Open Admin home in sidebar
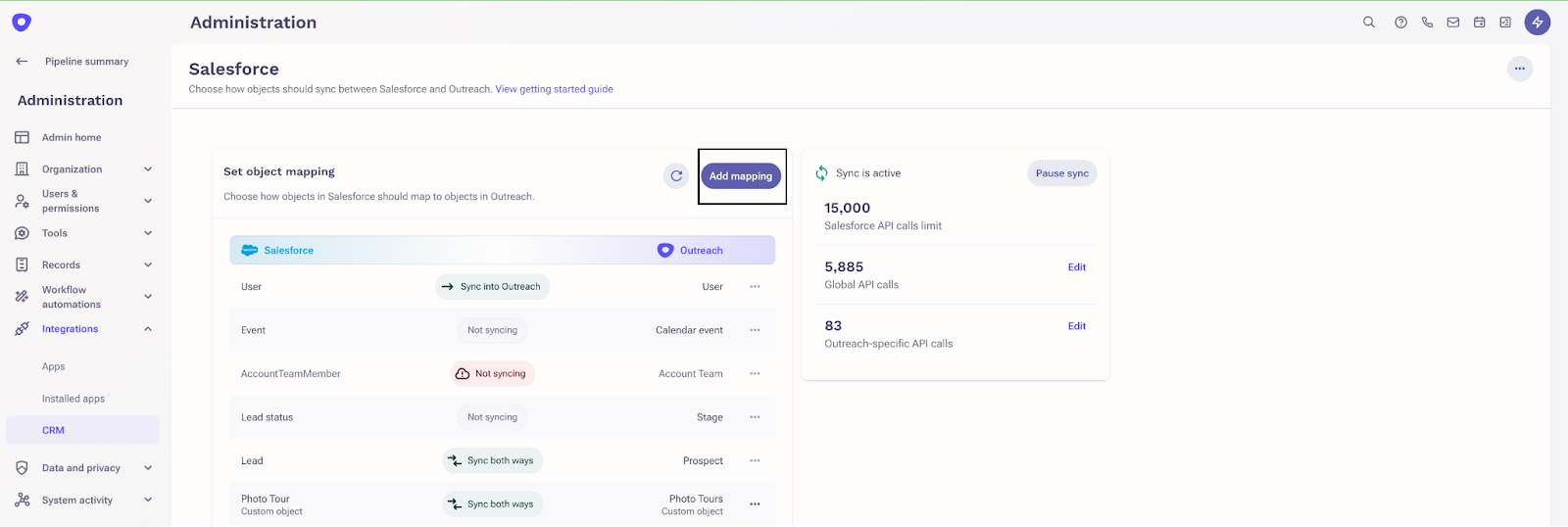 (72, 137)
